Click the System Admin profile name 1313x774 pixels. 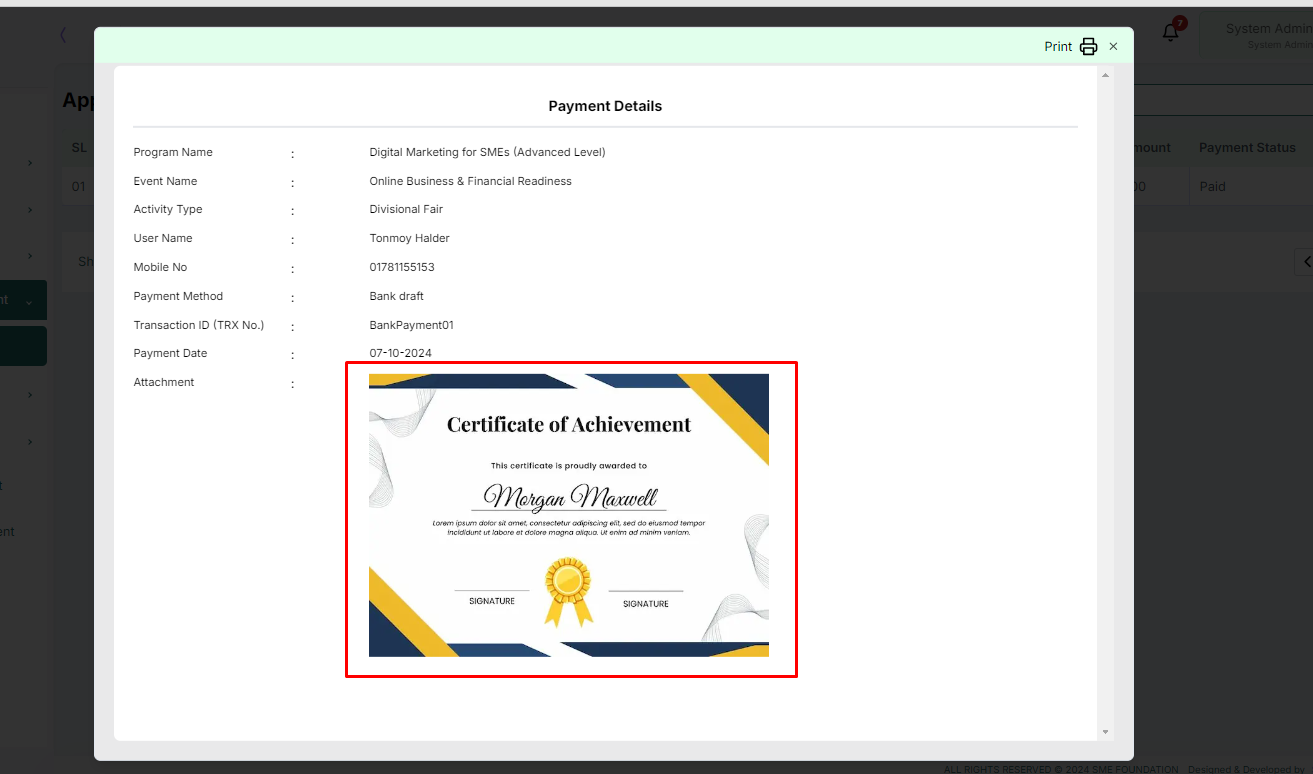click(x=1269, y=29)
